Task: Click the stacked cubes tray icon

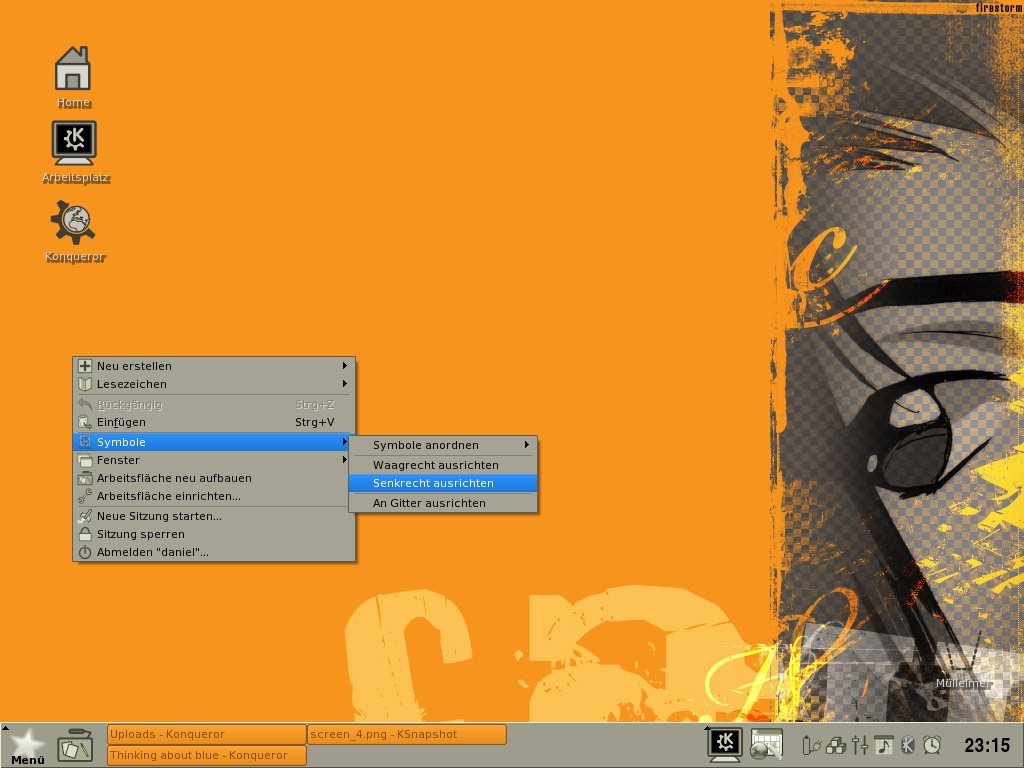Action: tap(835, 744)
